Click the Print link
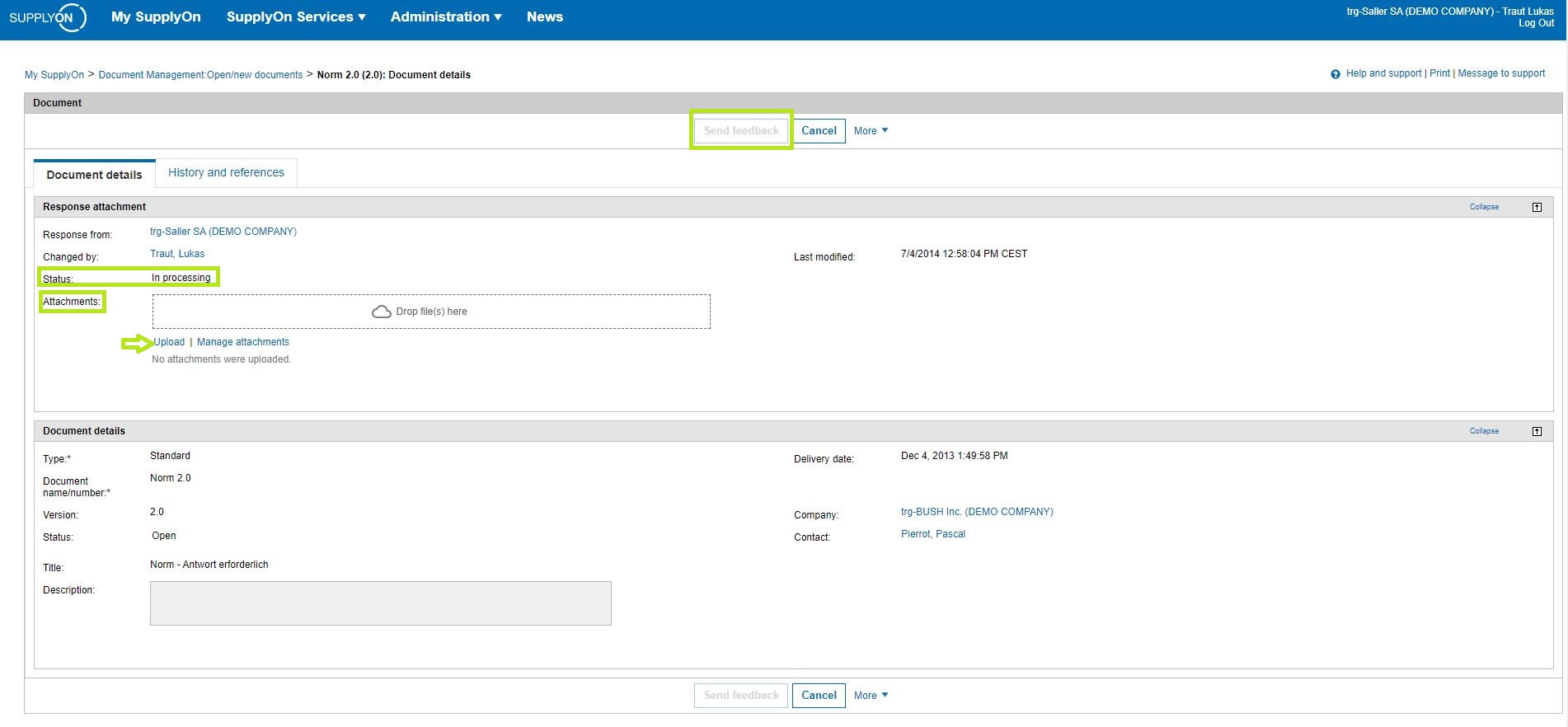Image resolution: width=1568 pixels, height=727 pixels. coord(1439,73)
